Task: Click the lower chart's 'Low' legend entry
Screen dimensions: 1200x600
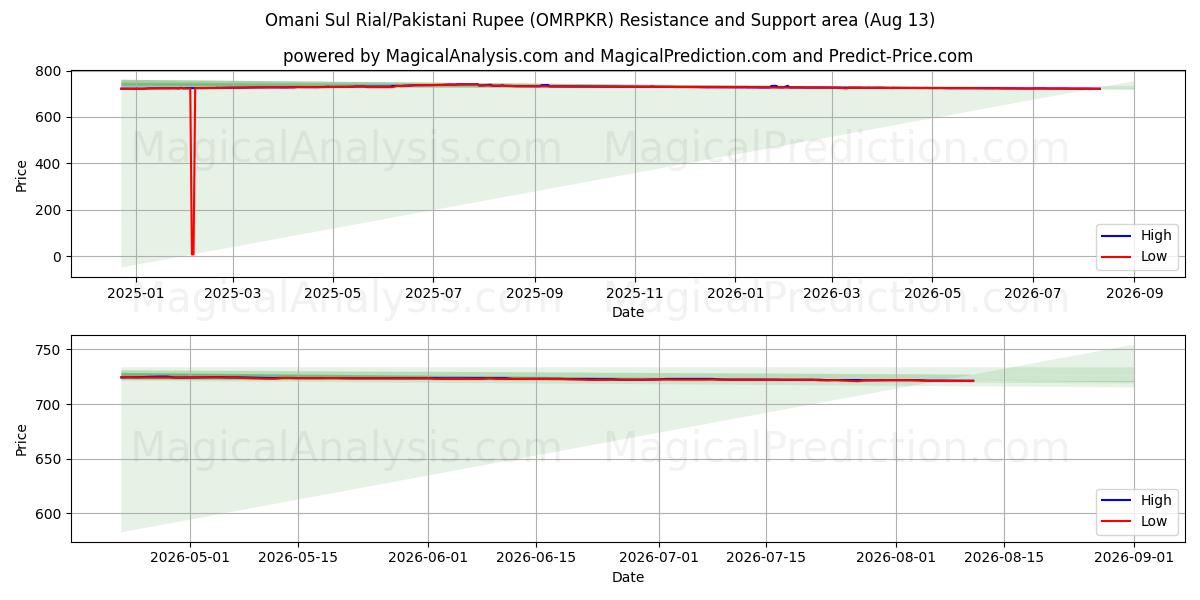Action: [1135, 521]
